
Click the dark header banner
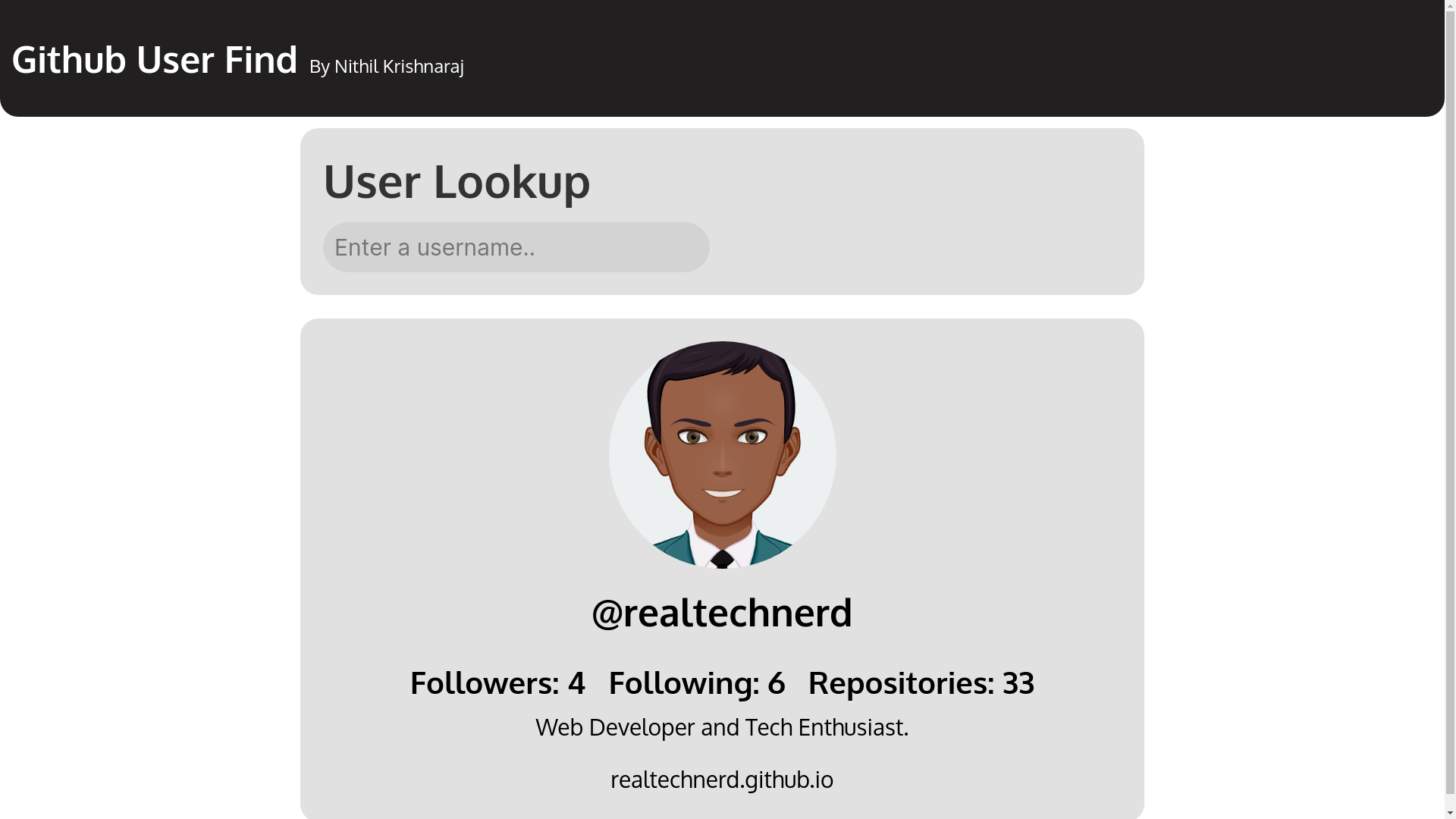tap(910, 57)
